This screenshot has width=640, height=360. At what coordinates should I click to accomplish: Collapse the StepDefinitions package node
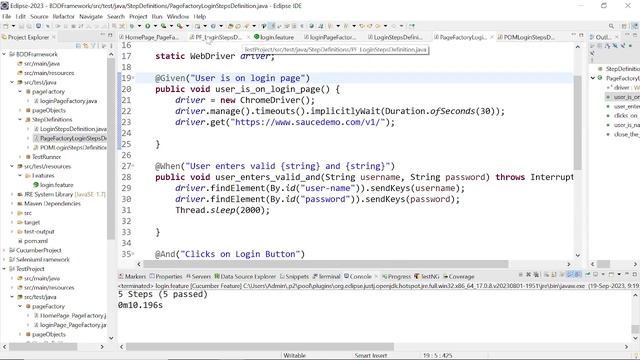coord(20,120)
